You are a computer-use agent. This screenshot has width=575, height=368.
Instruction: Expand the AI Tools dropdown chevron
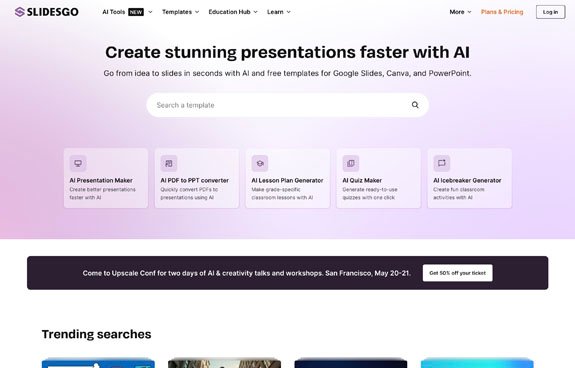click(x=150, y=12)
